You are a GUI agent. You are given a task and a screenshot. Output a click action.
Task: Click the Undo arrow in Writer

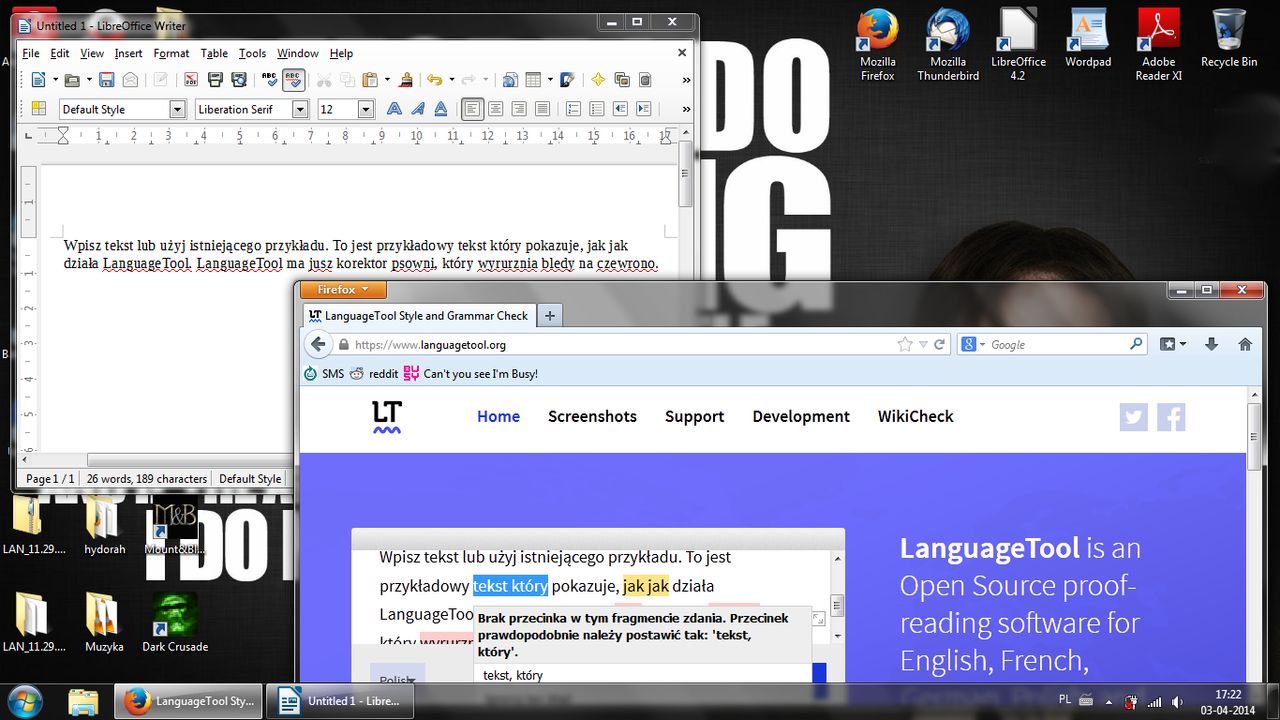434,80
